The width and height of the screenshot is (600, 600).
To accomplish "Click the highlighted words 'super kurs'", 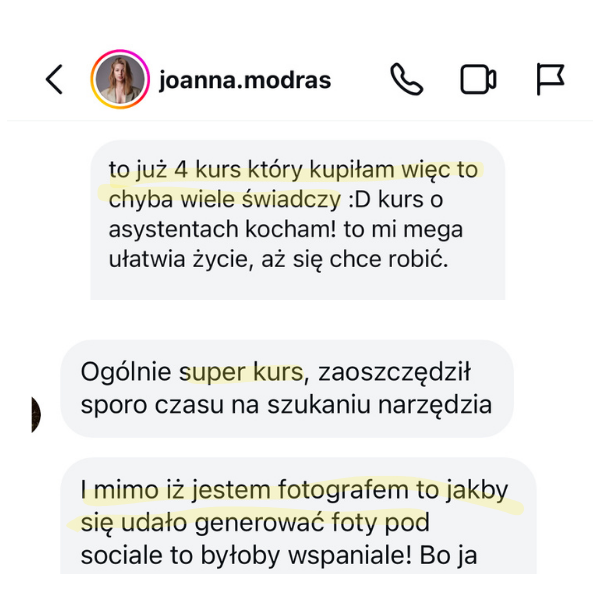I will click(241, 372).
